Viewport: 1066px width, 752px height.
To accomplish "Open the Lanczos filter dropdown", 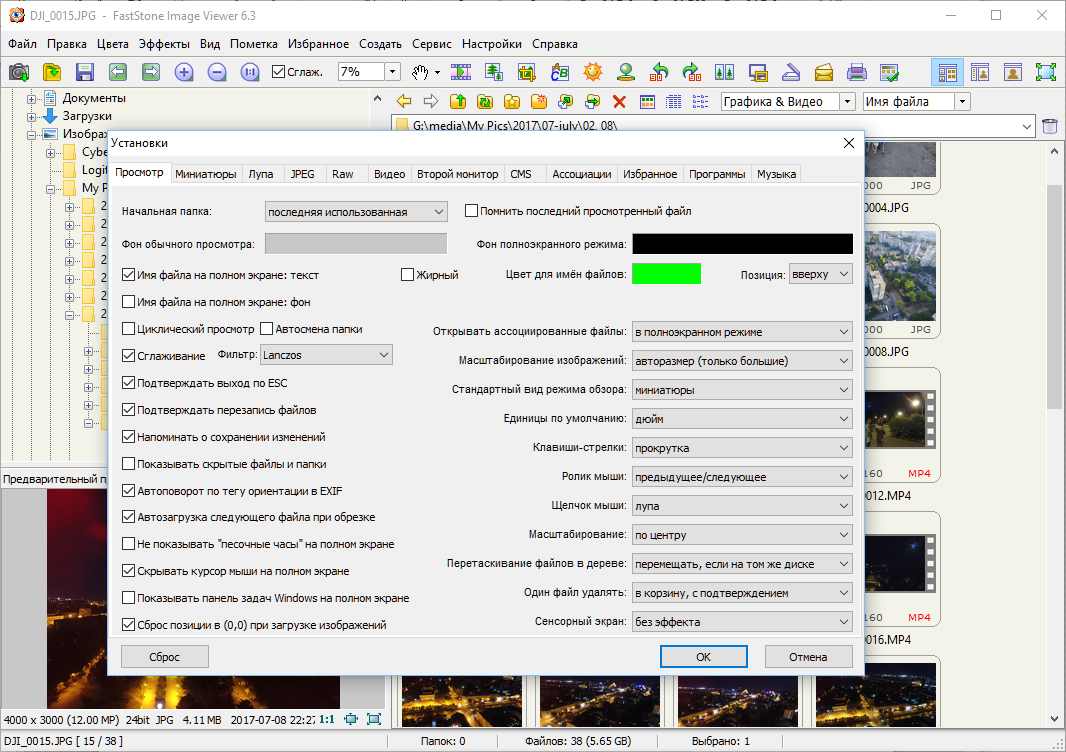I will coord(326,355).
